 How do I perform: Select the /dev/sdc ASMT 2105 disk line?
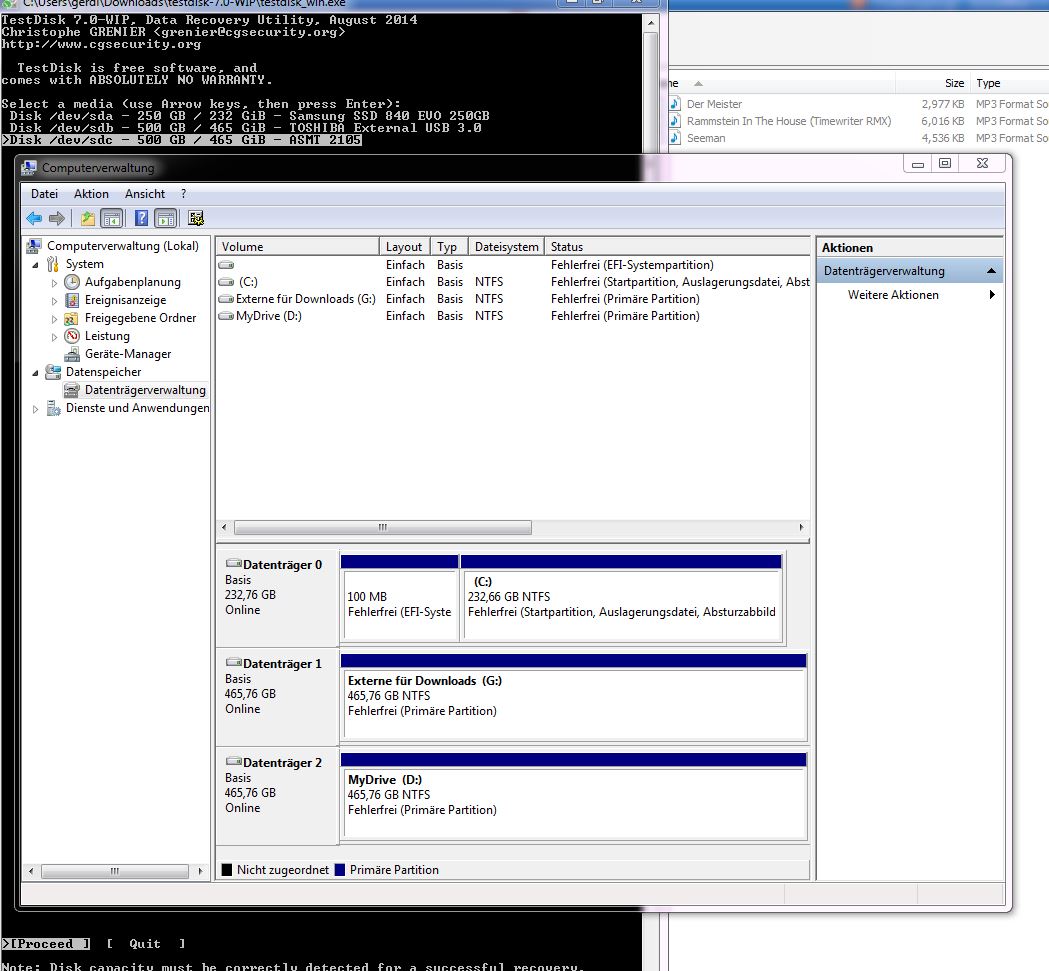click(181, 140)
